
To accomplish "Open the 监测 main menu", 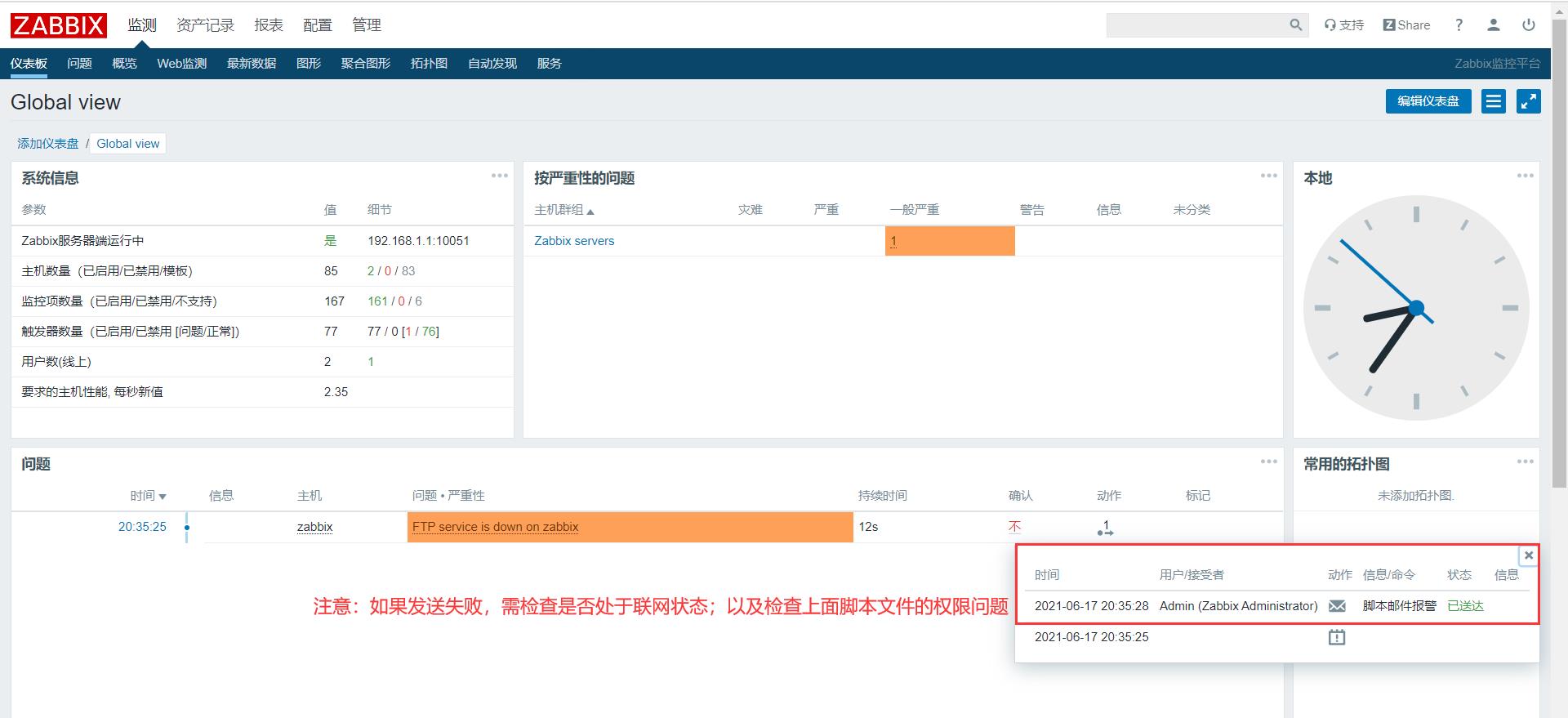I will coord(141,25).
